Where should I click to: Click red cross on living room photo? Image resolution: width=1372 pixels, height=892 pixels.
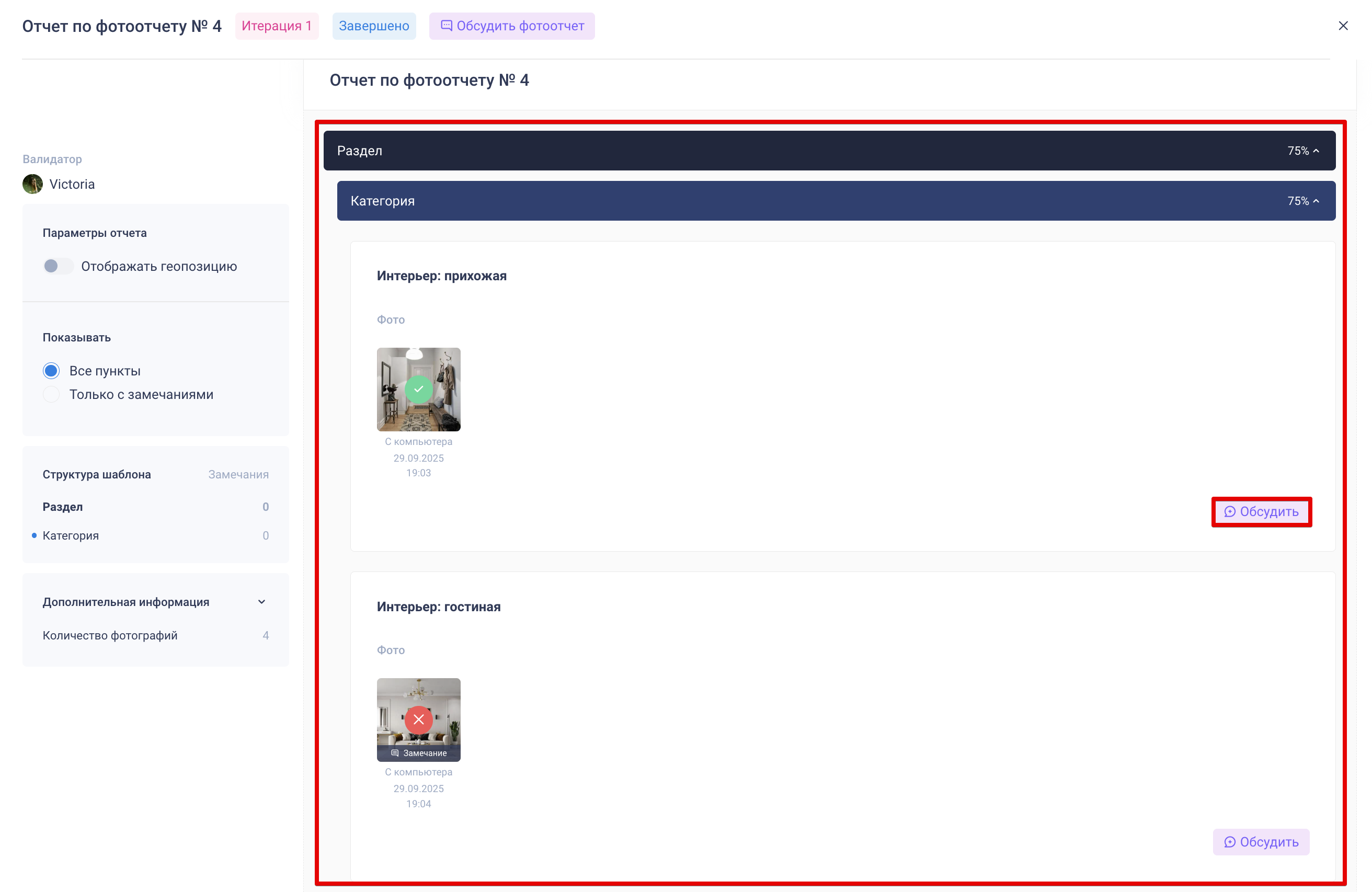418,719
